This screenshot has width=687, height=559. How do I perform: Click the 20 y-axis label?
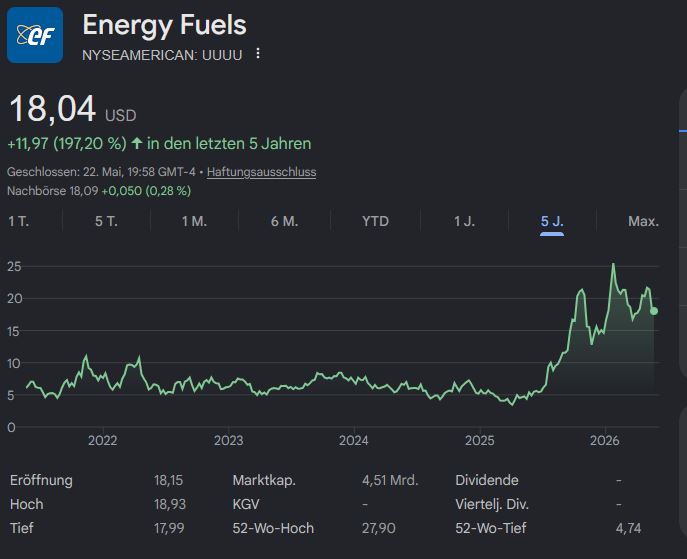pyautogui.click(x=14, y=299)
